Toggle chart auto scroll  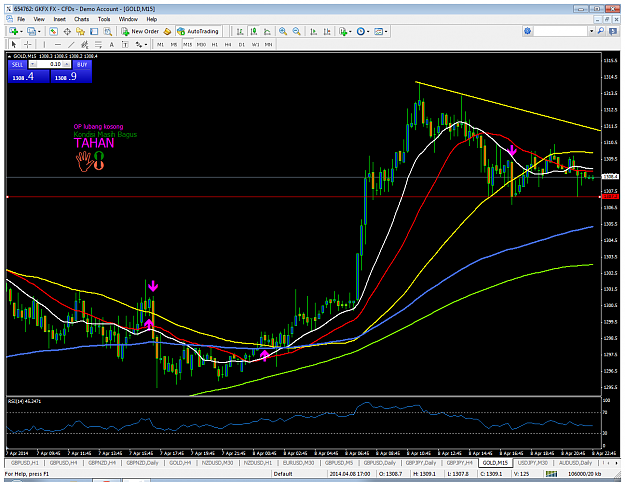[x=314, y=31]
